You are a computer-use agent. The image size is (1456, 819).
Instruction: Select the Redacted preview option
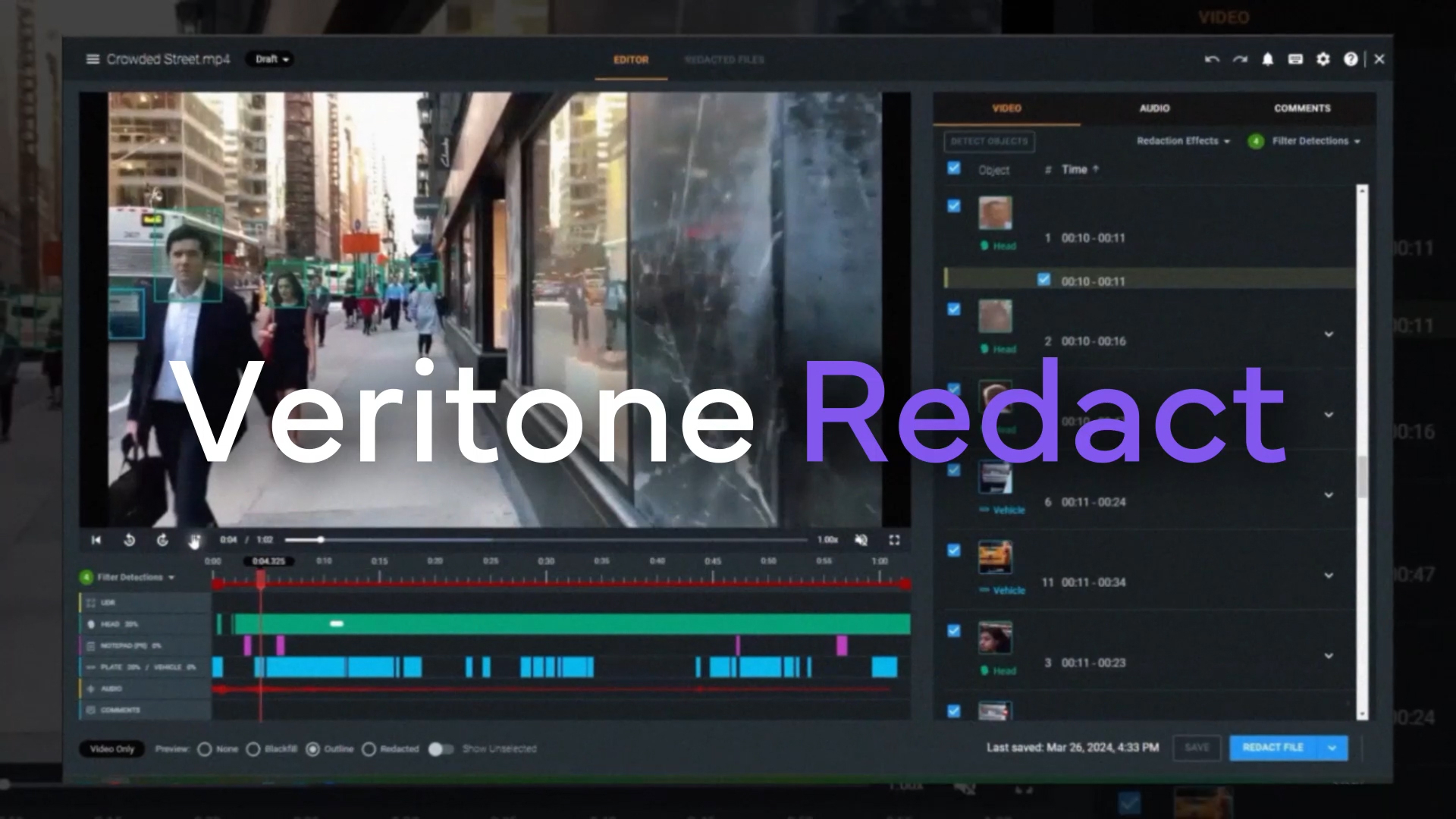[369, 749]
